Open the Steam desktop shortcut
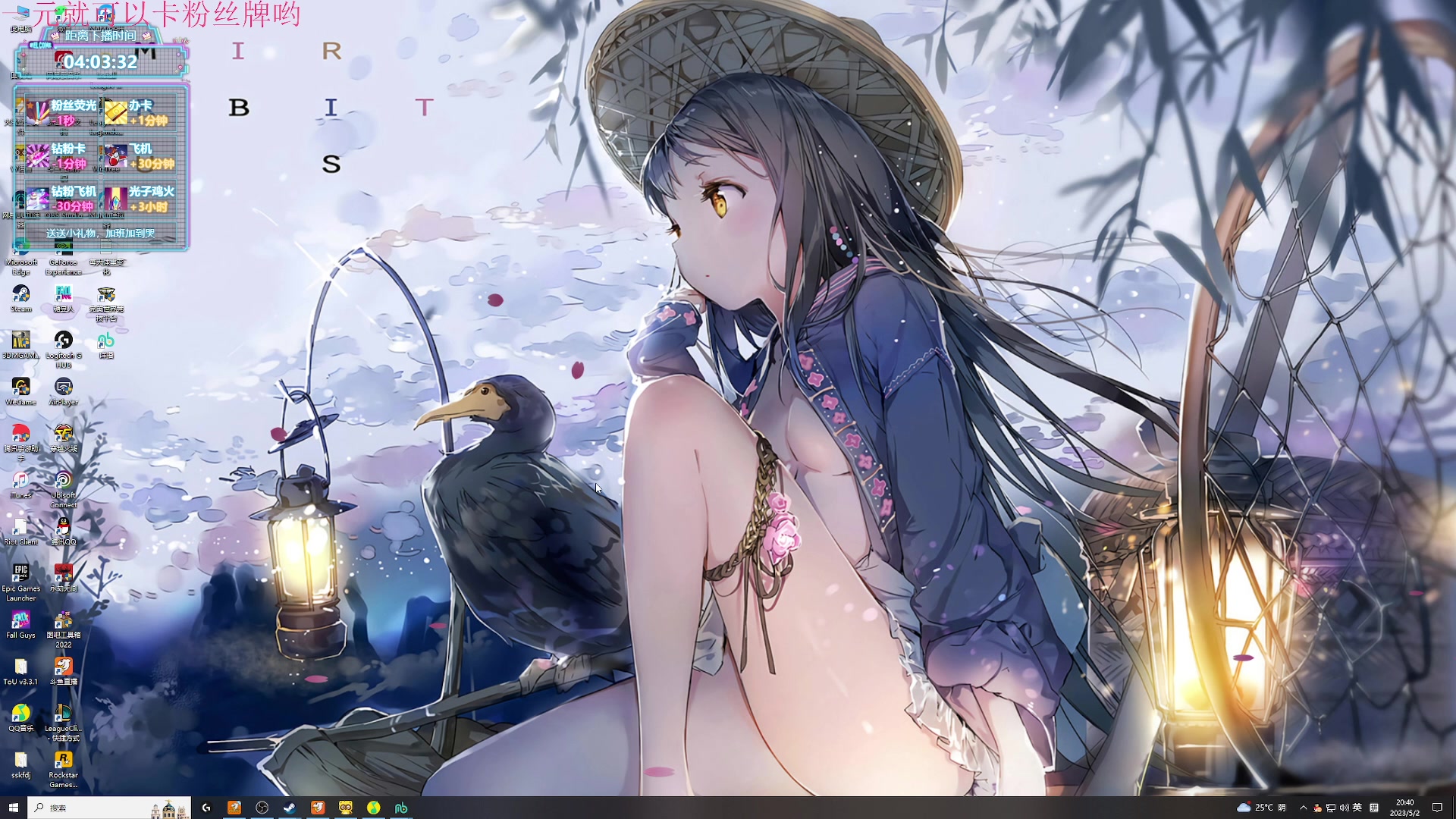 (x=21, y=296)
